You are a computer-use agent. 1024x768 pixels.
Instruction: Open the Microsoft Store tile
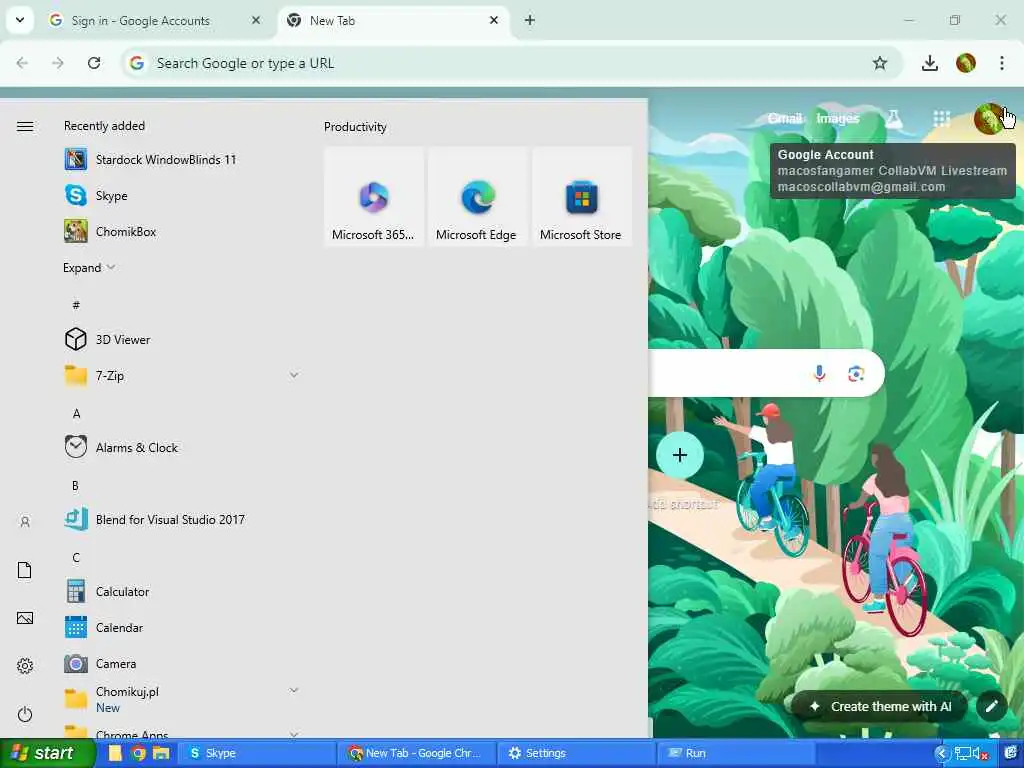point(581,197)
